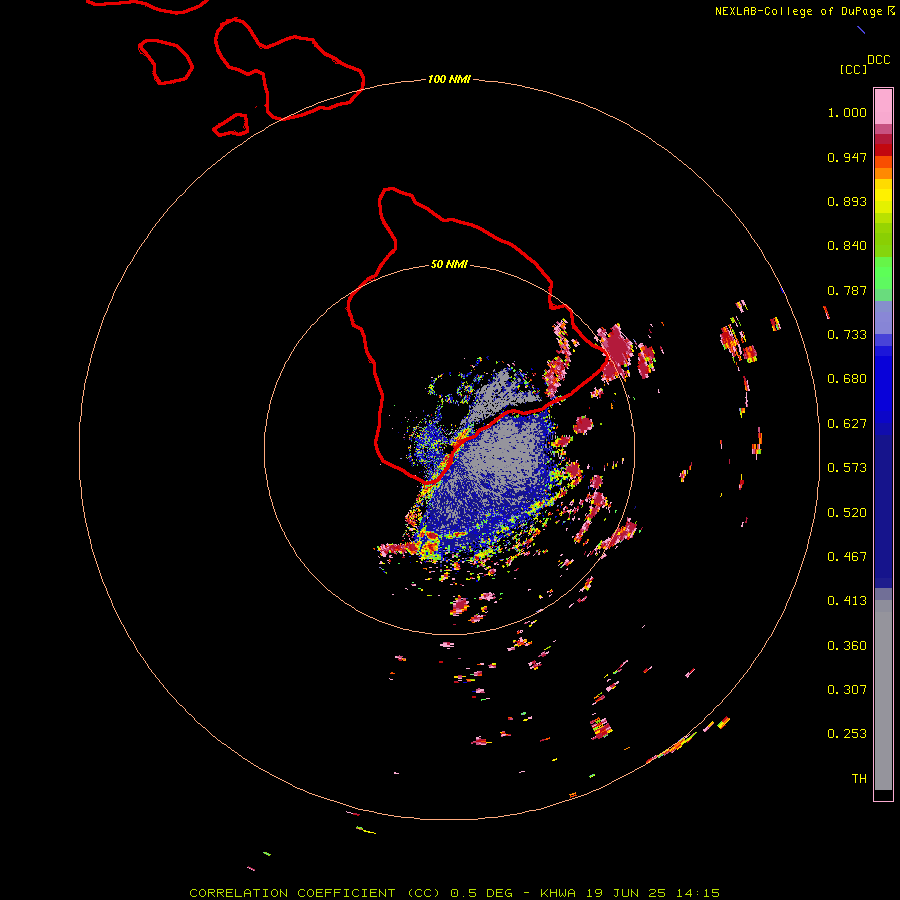Screen dimensions: 900x900
Task: Click the 100 NMI range ring label
Action: (x=449, y=79)
